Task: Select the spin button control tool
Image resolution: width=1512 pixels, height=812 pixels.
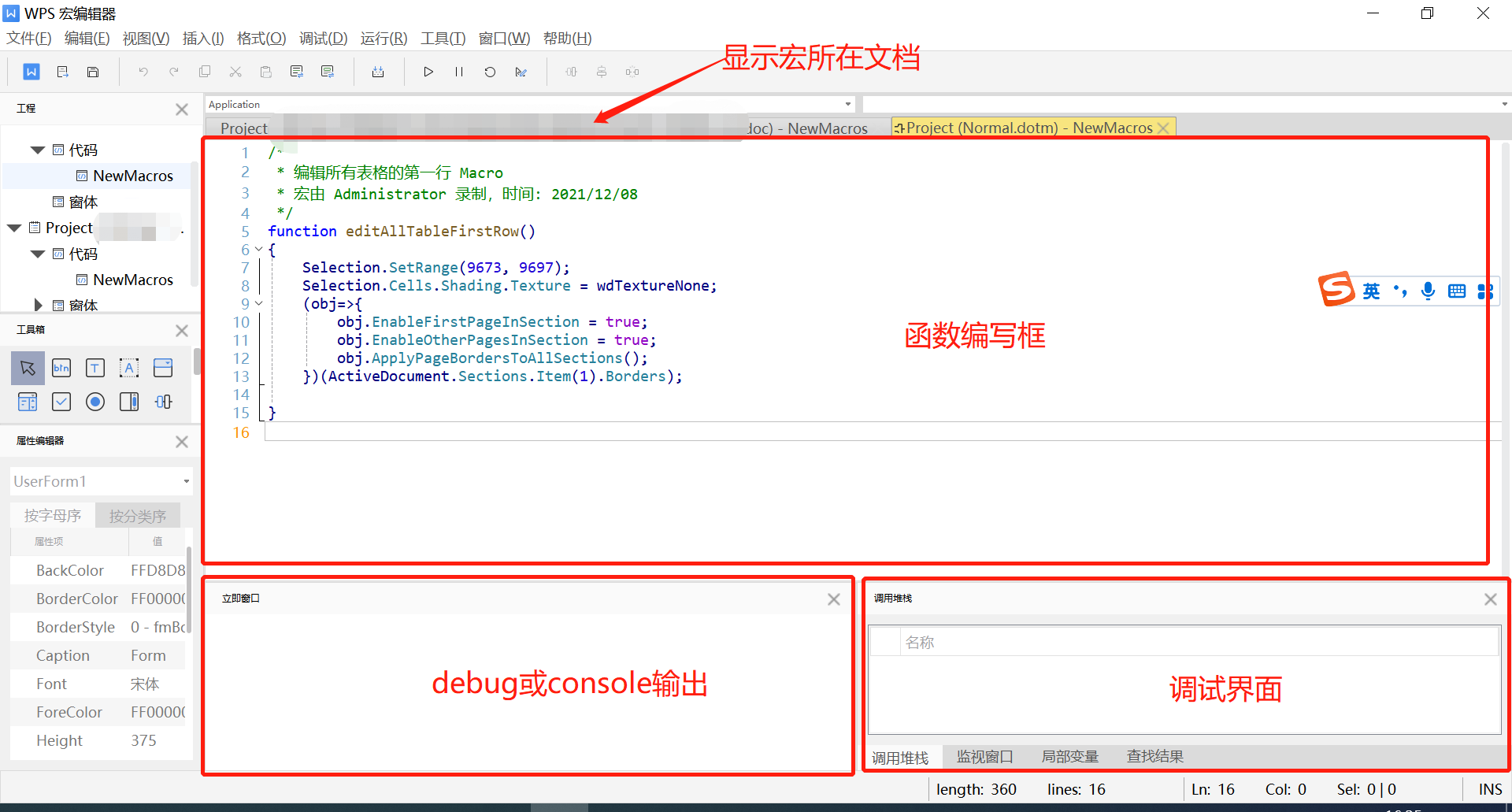Action: tap(163, 402)
